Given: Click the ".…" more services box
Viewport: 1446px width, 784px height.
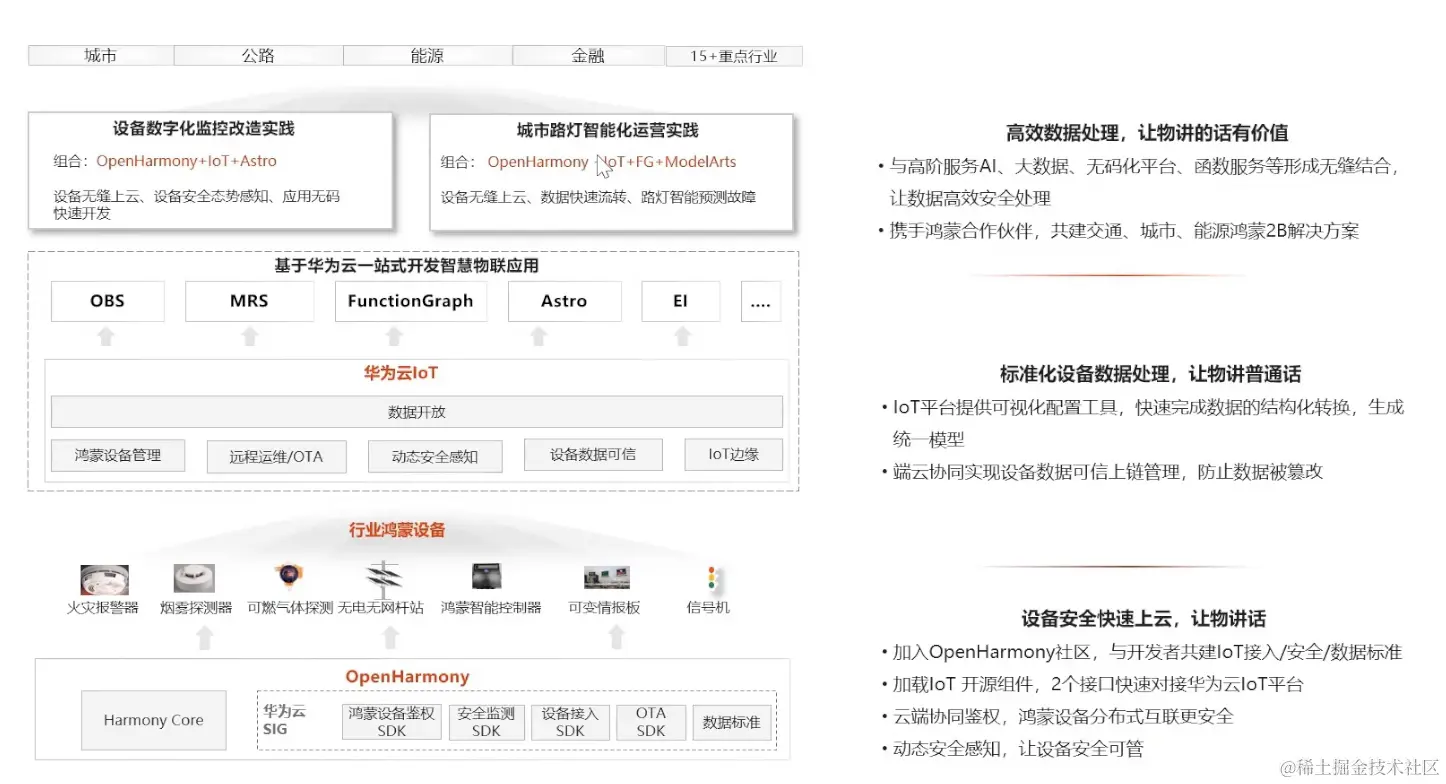Looking at the screenshot, I should pos(760,301).
